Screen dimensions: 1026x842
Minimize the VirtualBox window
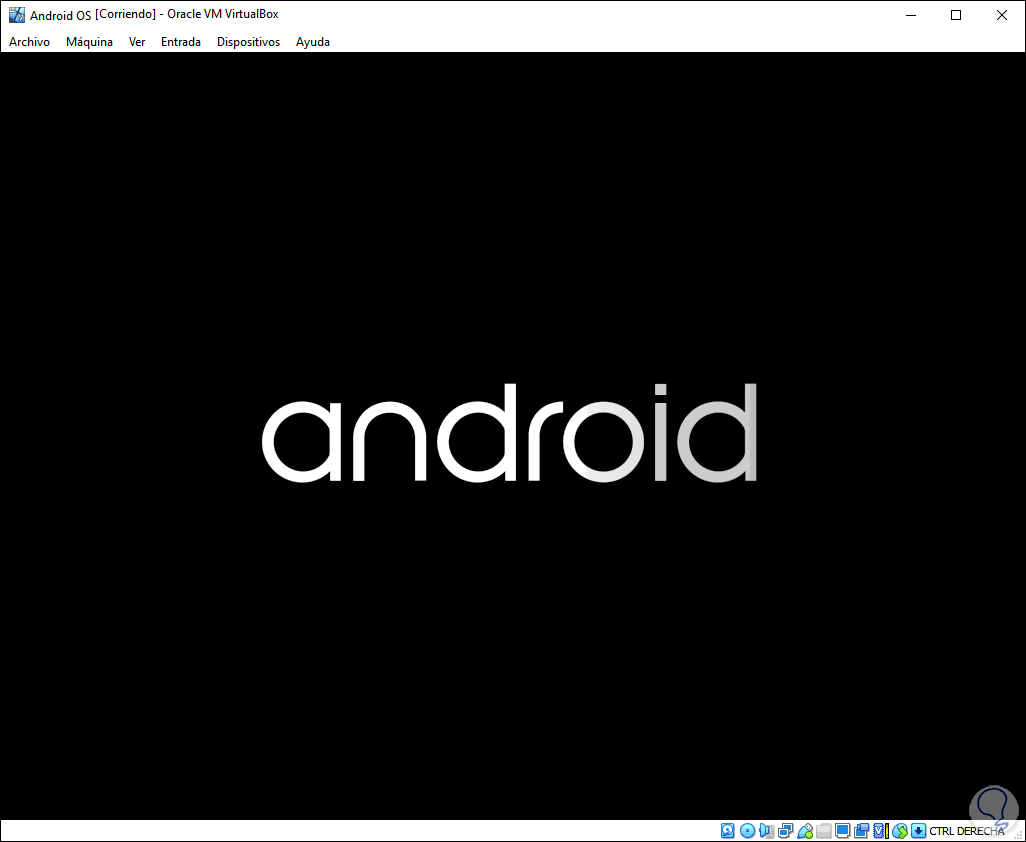(x=910, y=15)
